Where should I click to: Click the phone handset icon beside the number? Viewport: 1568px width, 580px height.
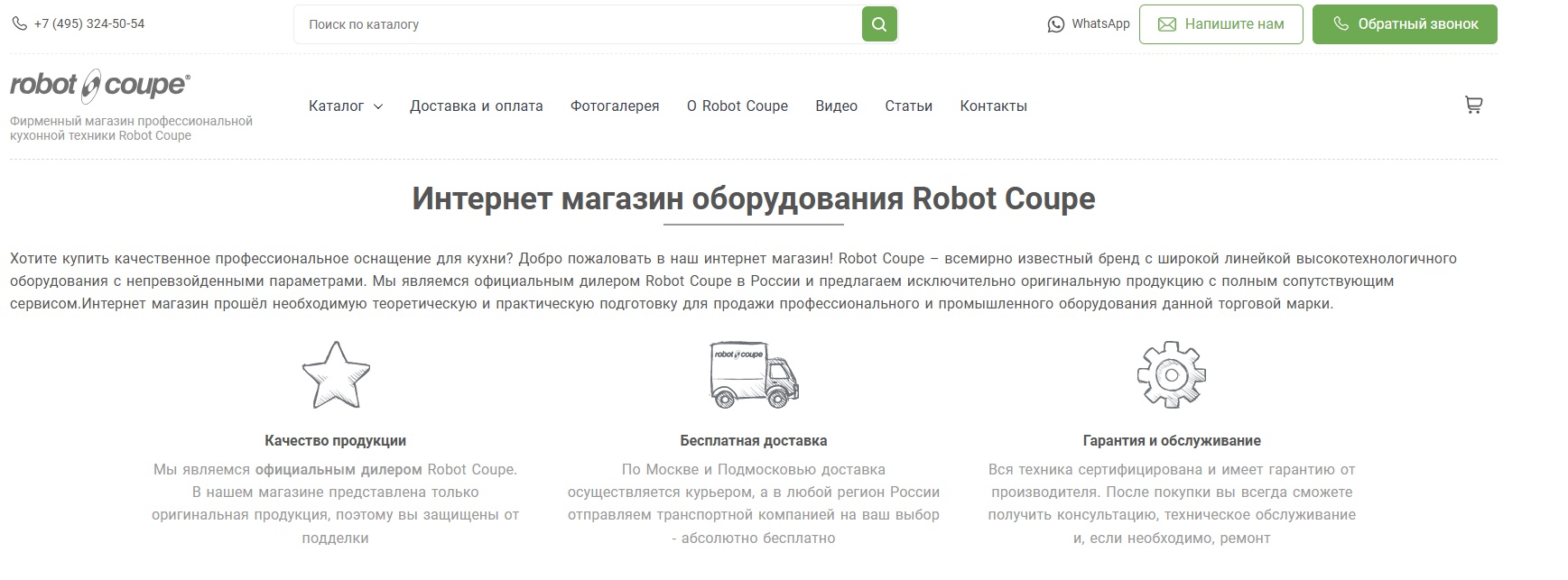pos(19,24)
